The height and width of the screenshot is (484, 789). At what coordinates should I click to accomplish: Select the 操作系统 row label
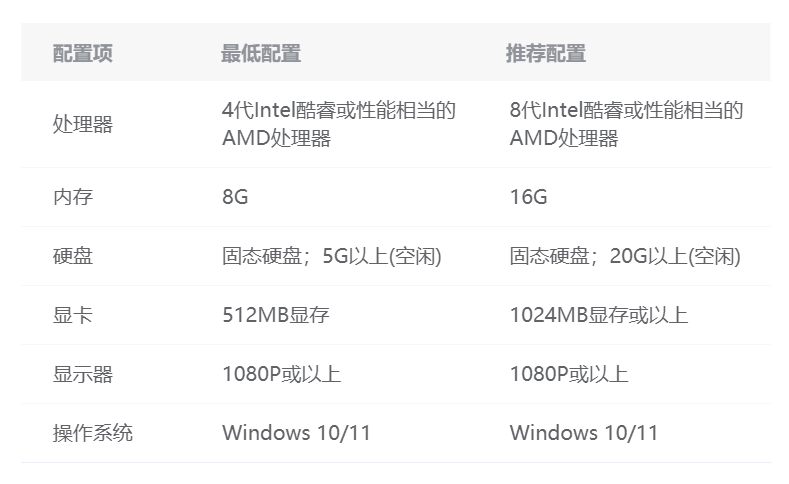tap(93, 433)
